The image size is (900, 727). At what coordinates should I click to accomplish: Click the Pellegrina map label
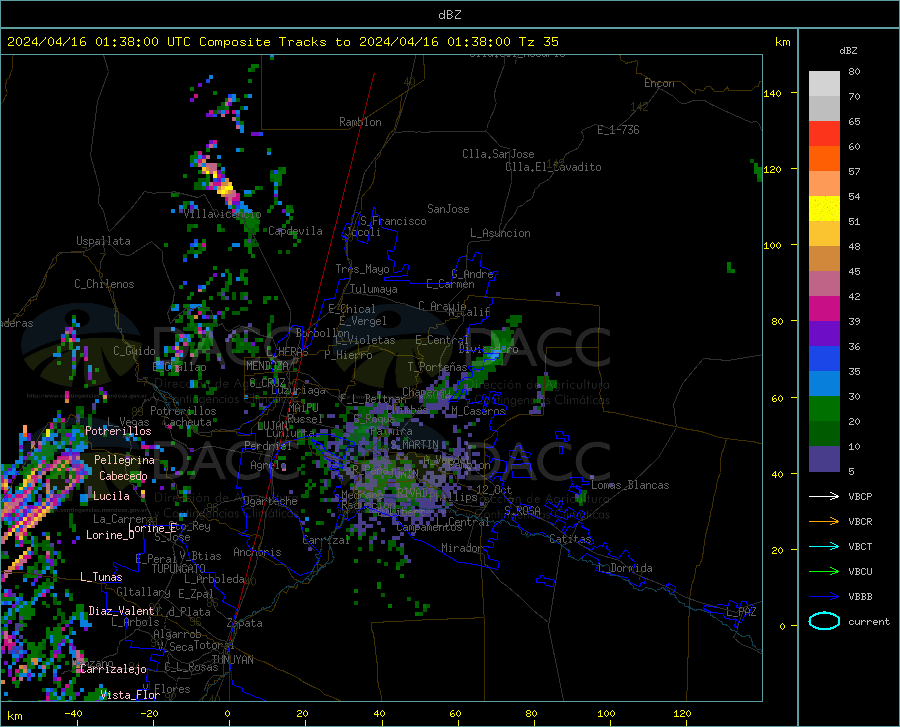pos(125,460)
